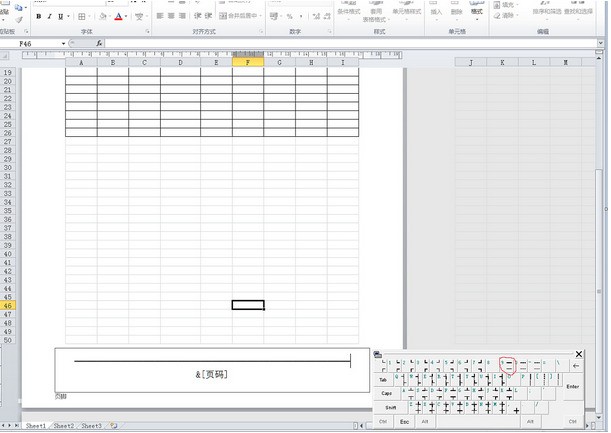Toggle the Caps key on soft keyboard
This screenshot has width=611, height=433.
pos(386,393)
